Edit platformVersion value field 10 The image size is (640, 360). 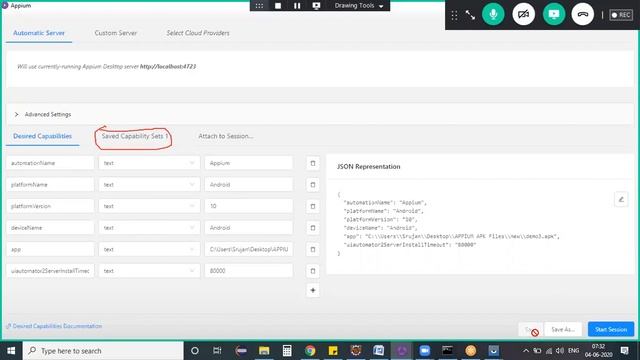249,206
